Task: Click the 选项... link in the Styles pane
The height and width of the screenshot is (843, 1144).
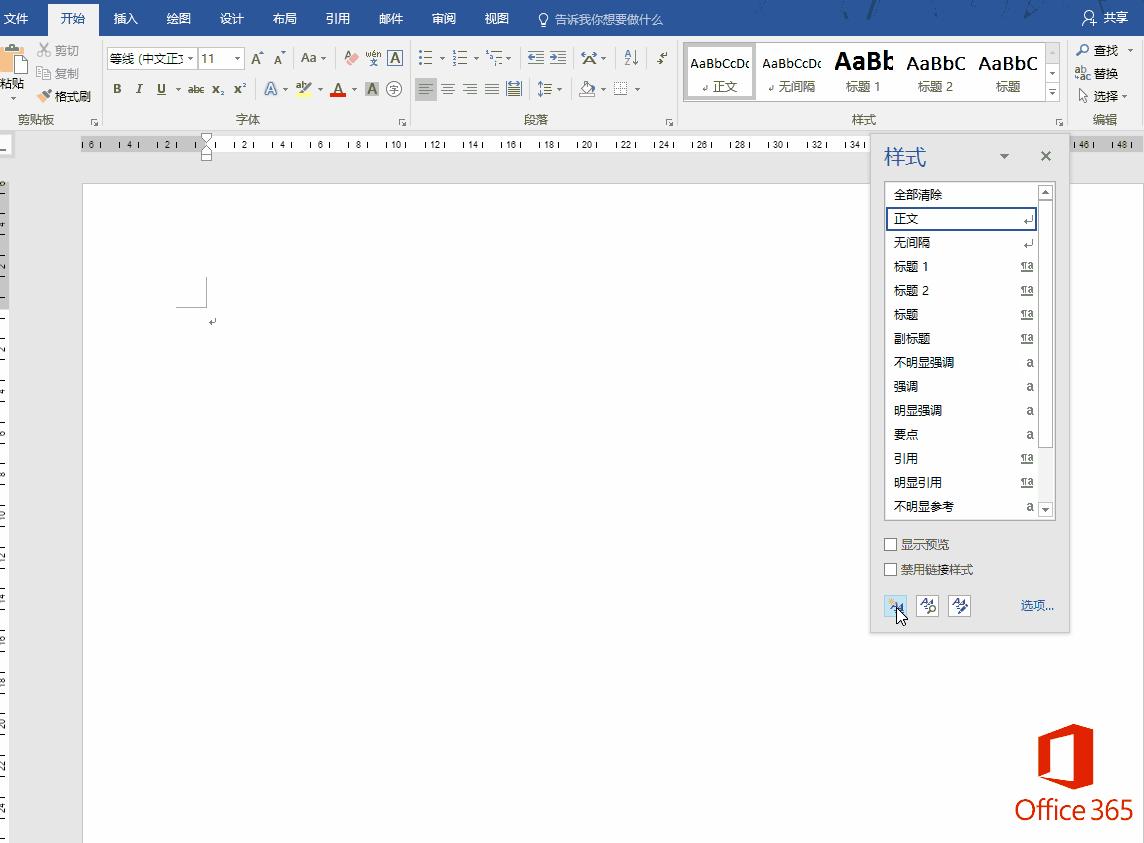Action: 1037,606
